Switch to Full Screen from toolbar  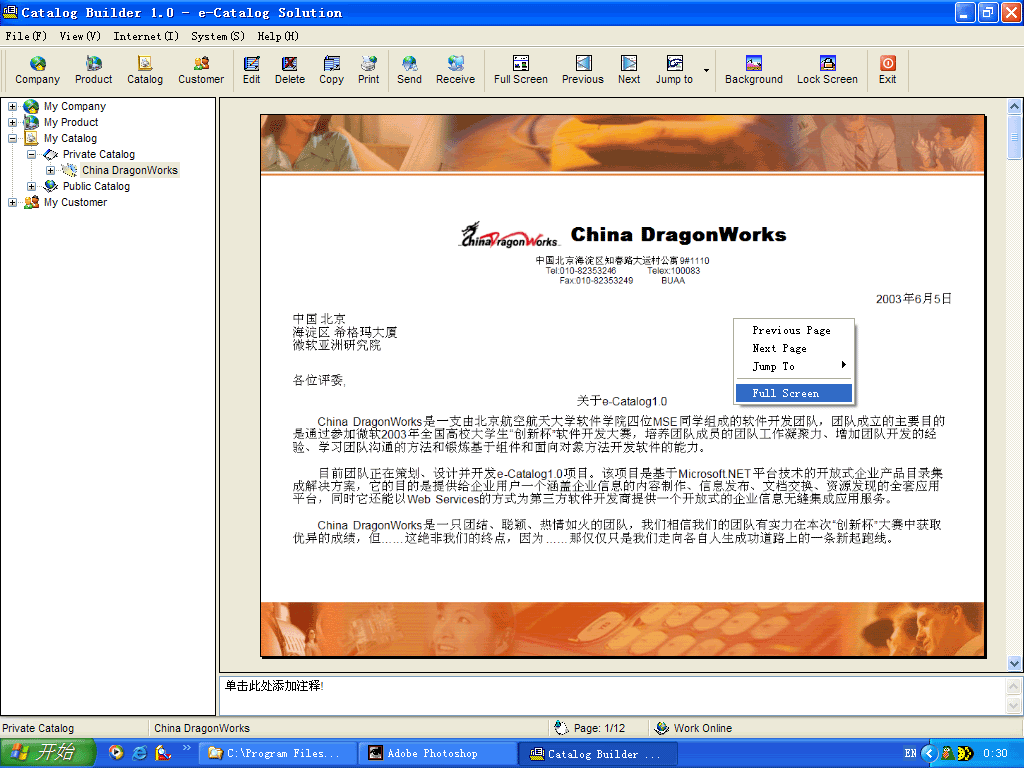[520, 70]
